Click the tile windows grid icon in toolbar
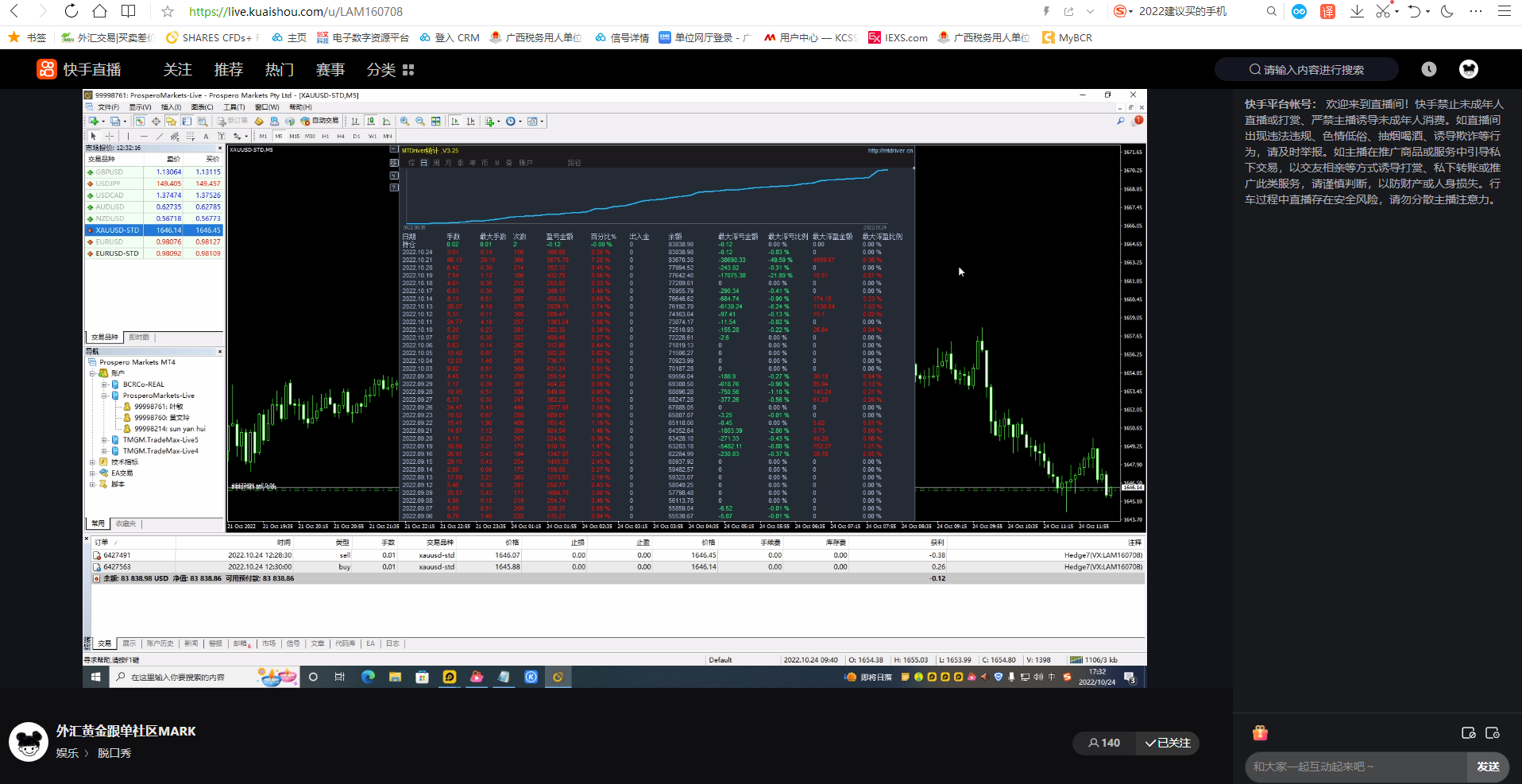This screenshot has height=784, width=1522. click(x=436, y=122)
